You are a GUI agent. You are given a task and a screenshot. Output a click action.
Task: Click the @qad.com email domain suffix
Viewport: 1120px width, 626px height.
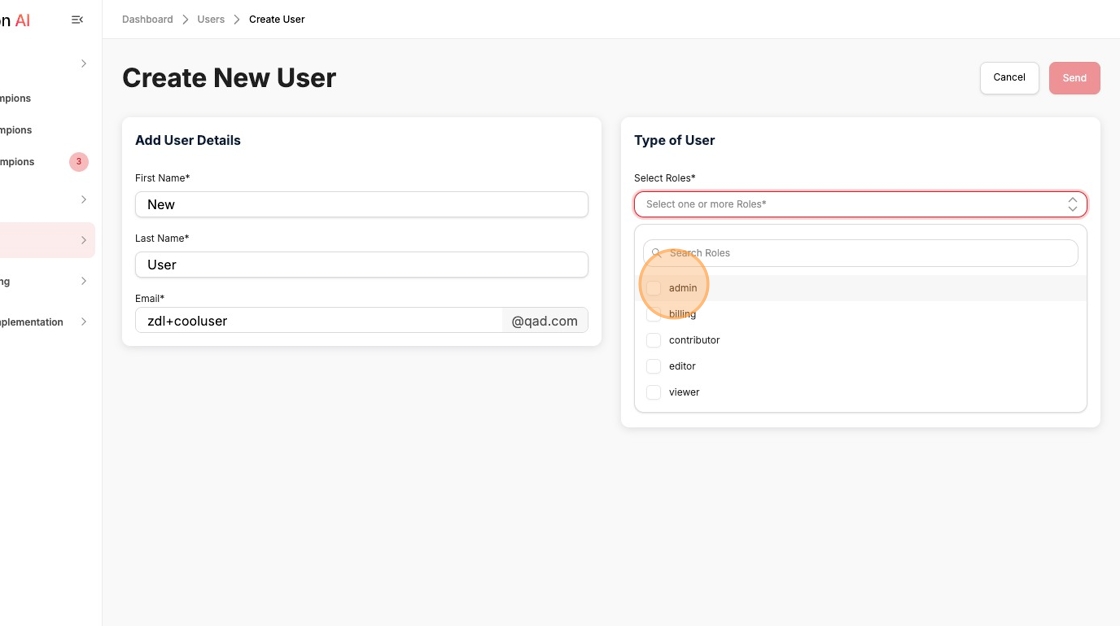pyautogui.click(x=544, y=321)
